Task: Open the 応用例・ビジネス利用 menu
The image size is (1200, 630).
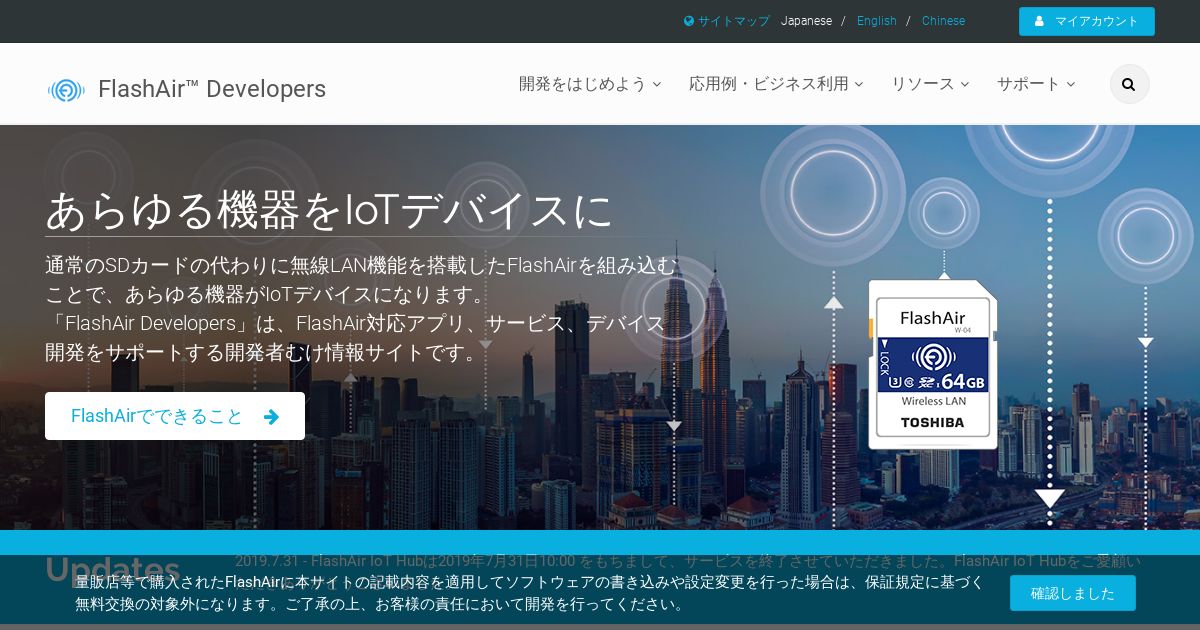Action: [x=776, y=84]
